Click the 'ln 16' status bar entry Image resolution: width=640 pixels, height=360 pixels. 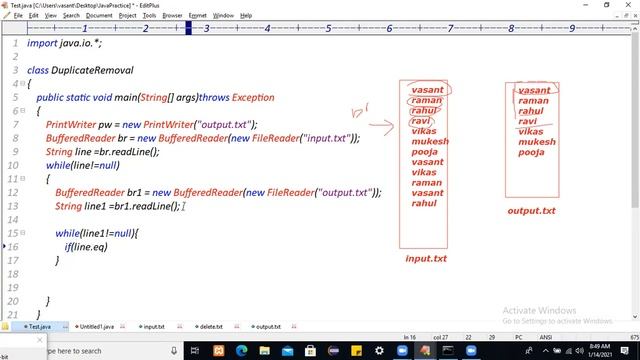tap(409, 337)
